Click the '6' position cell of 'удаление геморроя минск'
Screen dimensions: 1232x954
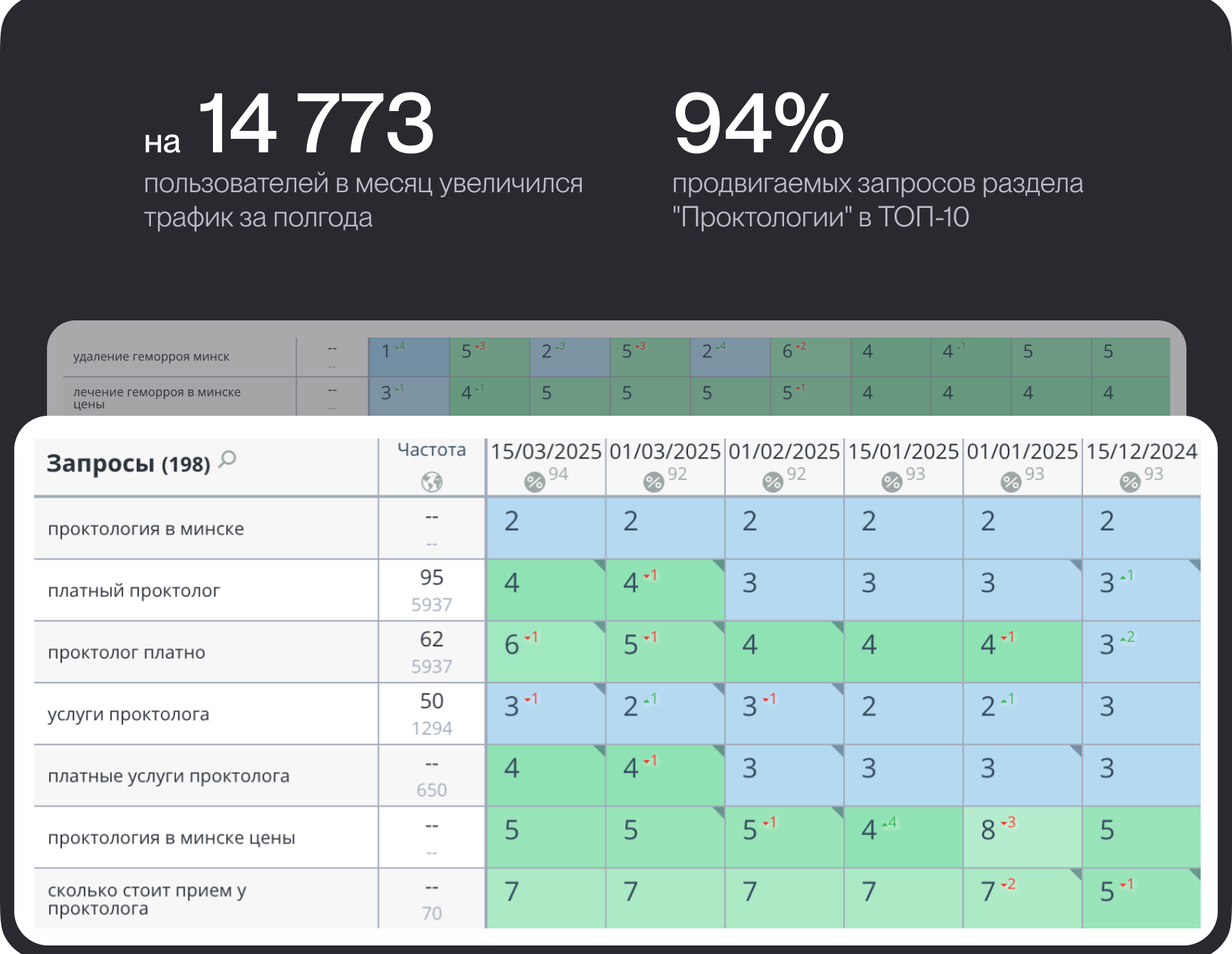coord(810,357)
